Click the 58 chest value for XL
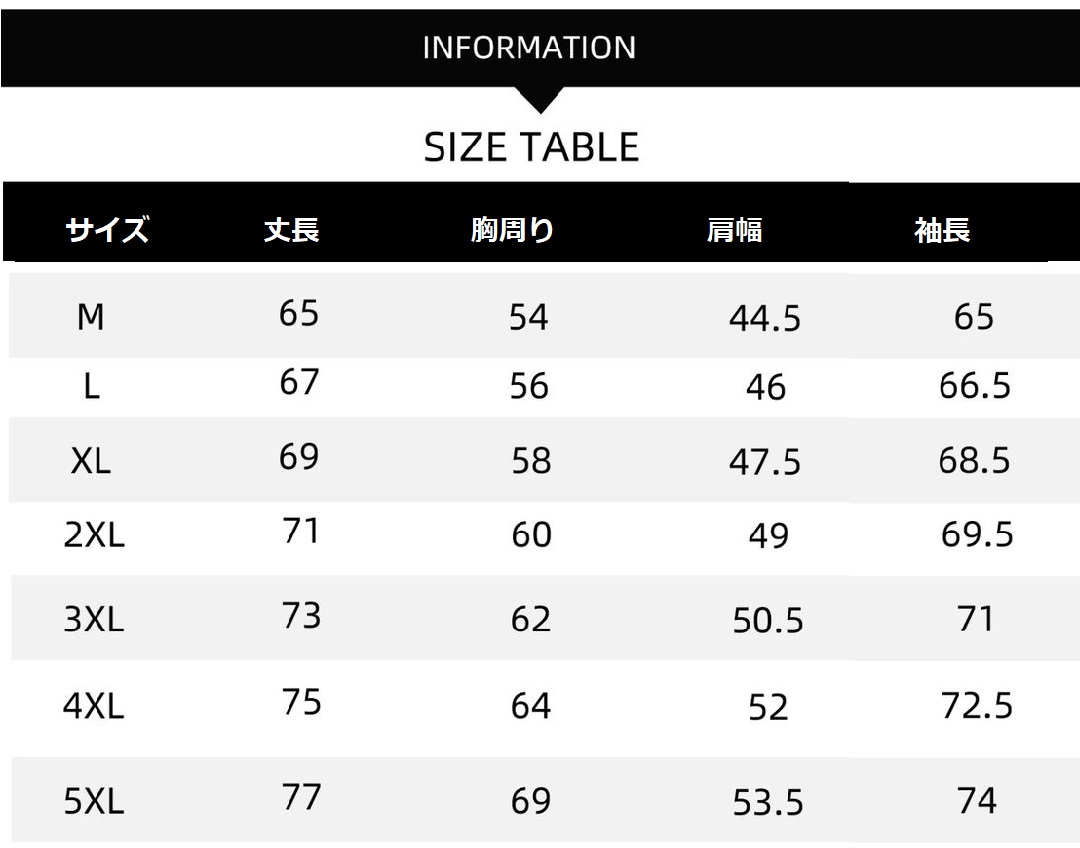The image size is (1080, 848). pos(531,460)
